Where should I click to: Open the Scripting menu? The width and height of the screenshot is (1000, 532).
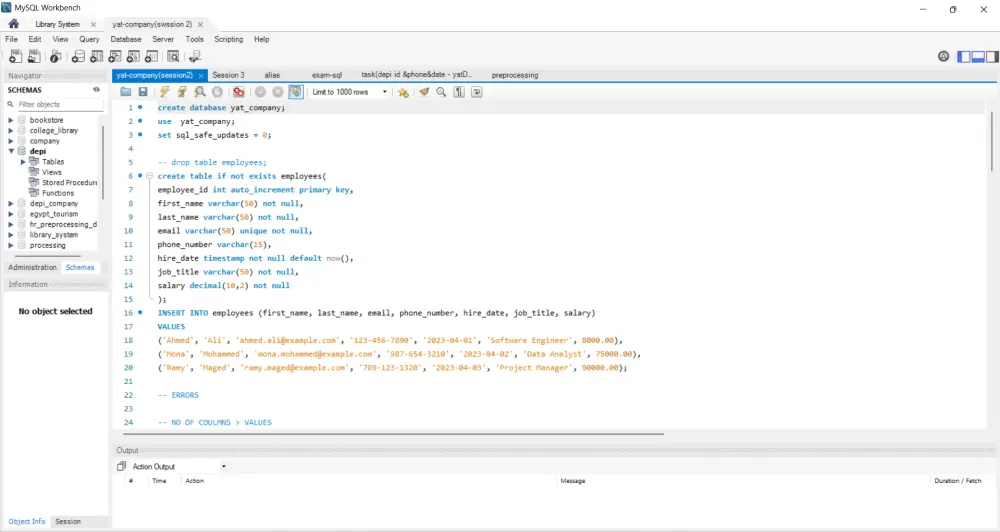pos(228,39)
